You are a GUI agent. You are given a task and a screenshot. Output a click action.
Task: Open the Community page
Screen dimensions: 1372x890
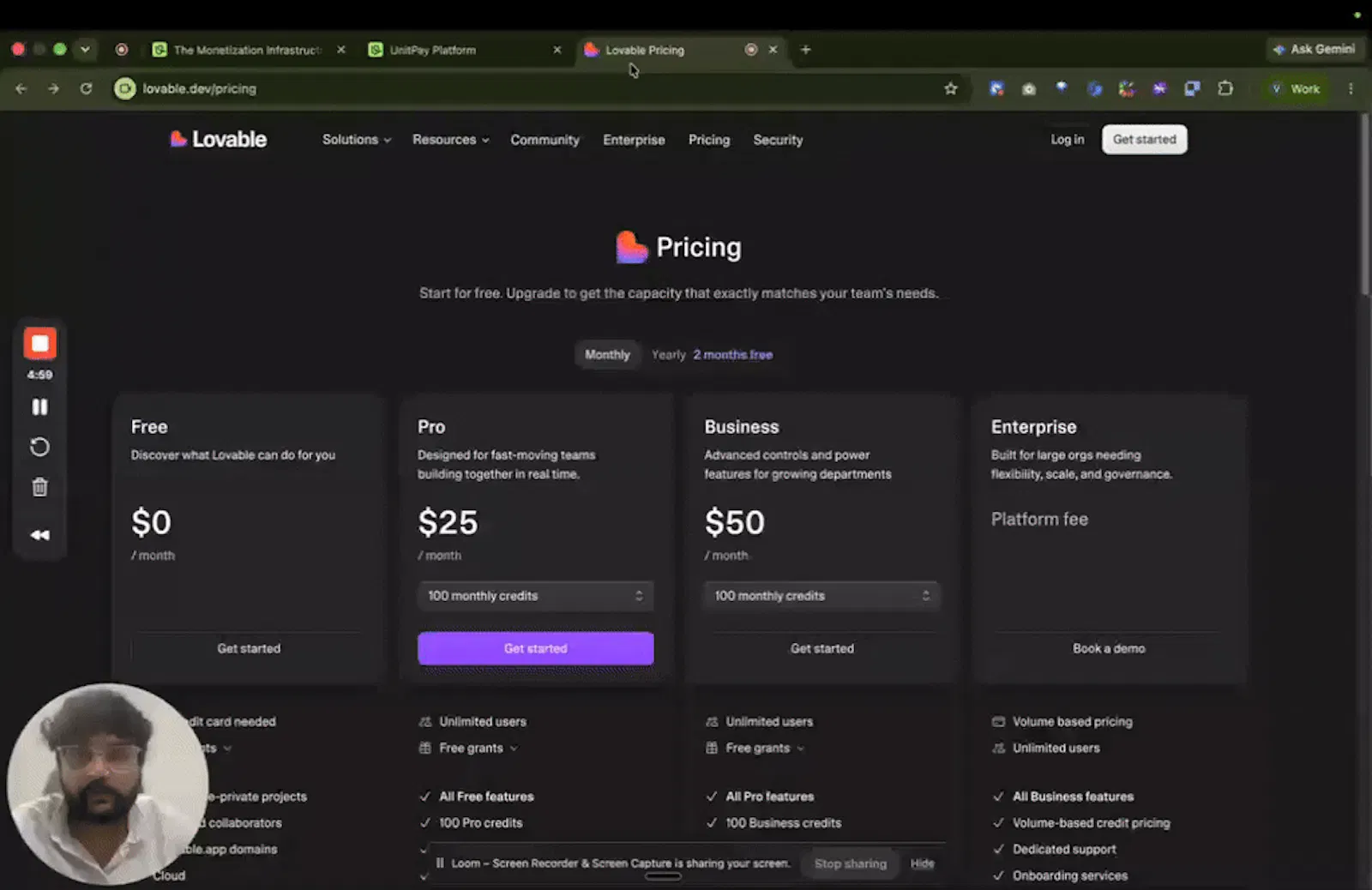click(x=545, y=140)
